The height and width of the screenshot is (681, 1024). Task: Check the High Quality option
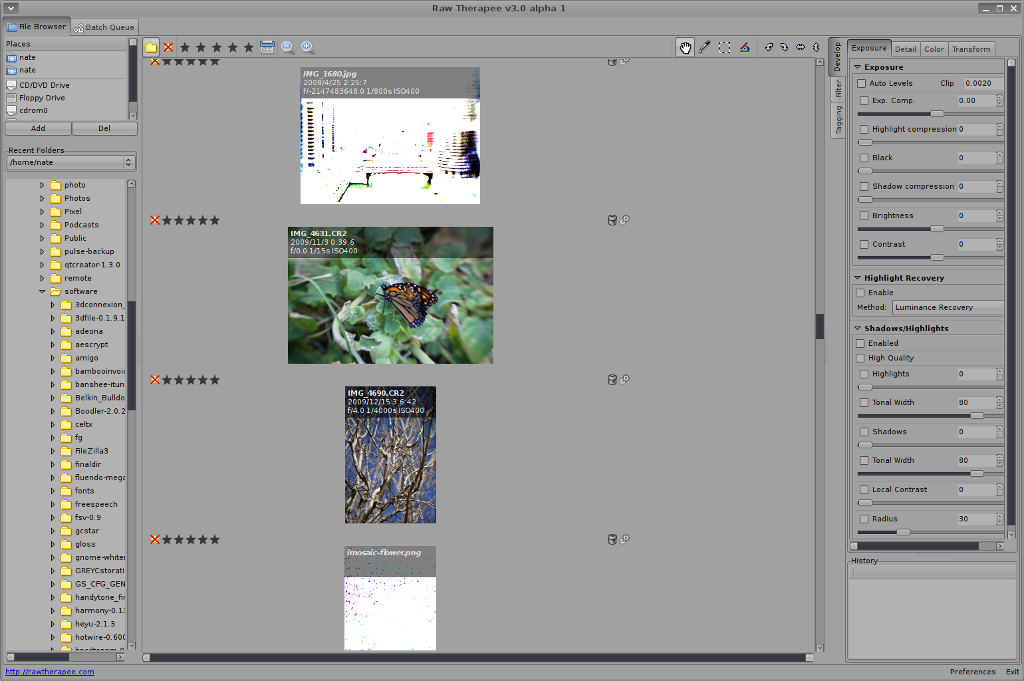(860, 358)
